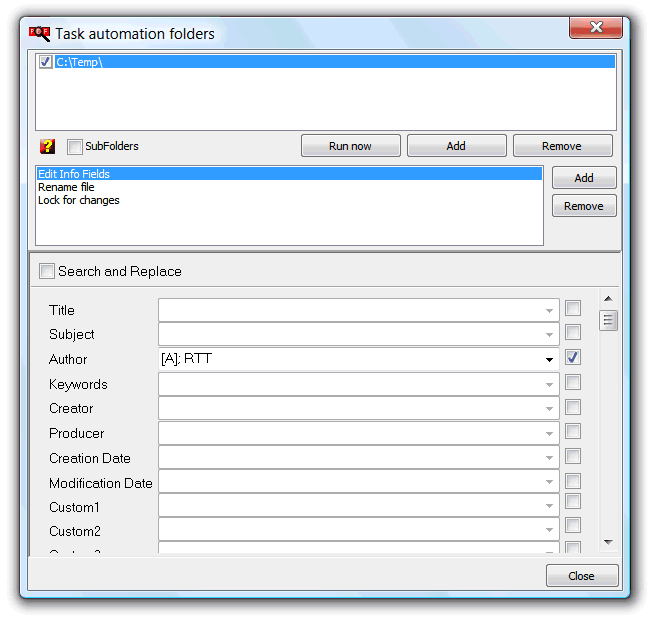Select the Edit Info Fields task

(x=289, y=173)
